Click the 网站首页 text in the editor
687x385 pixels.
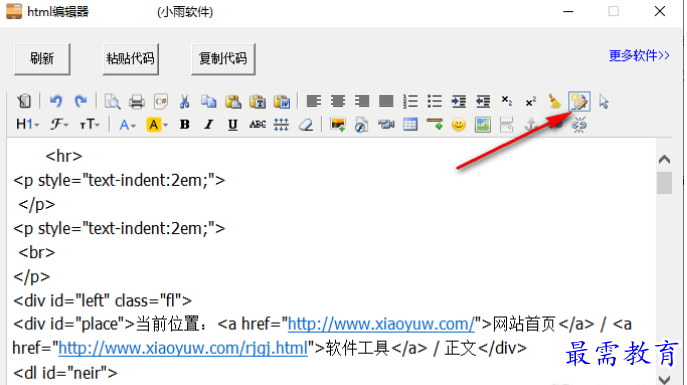[x=524, y=325]
